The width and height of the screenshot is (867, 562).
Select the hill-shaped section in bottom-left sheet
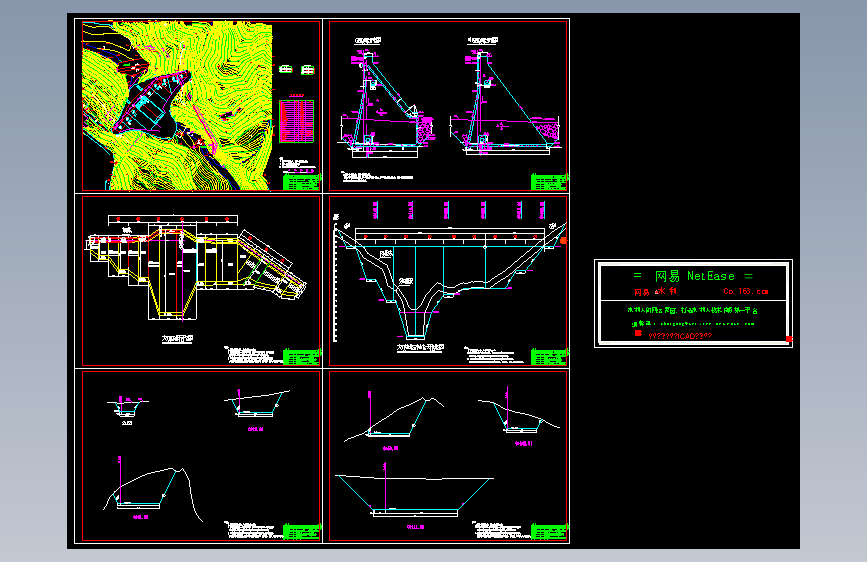(153, 489)
